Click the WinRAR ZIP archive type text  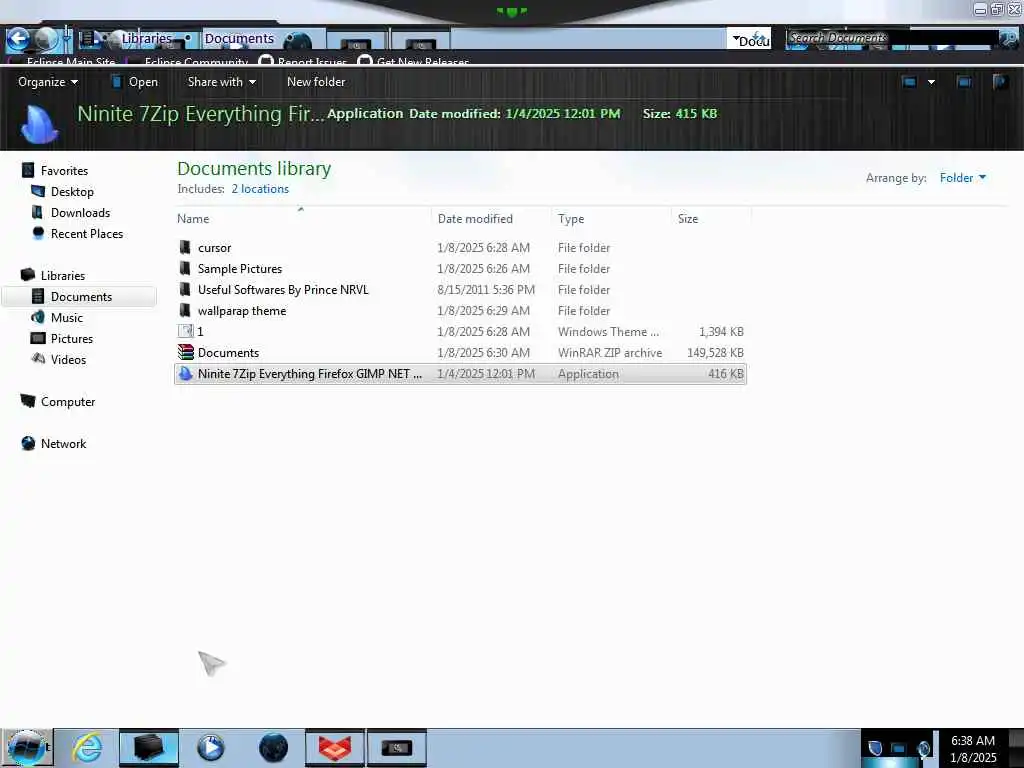(609, 353)
